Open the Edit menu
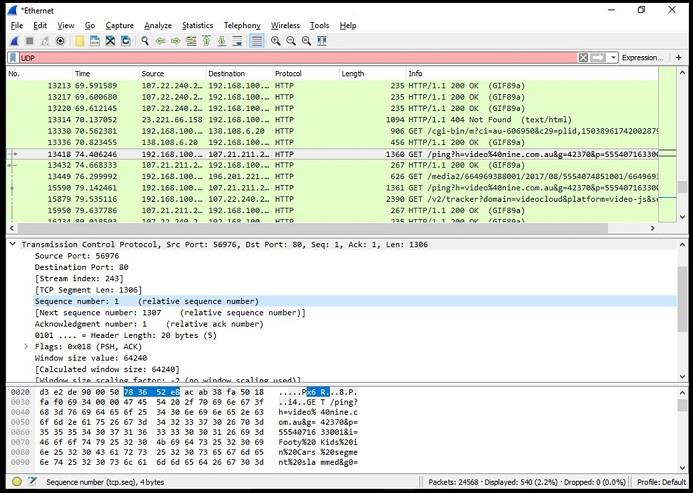The width and height of the screenshot is (693, 493). [40, 26]
